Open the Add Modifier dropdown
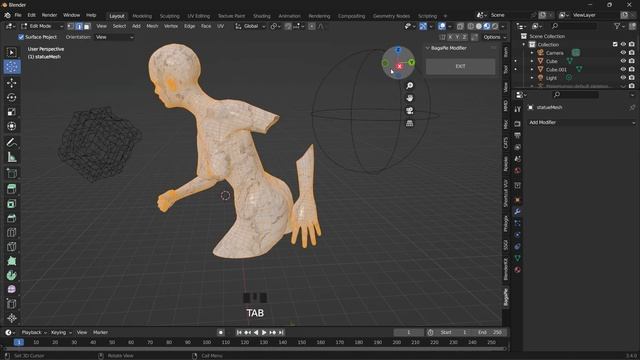 (x=581, y=122)
